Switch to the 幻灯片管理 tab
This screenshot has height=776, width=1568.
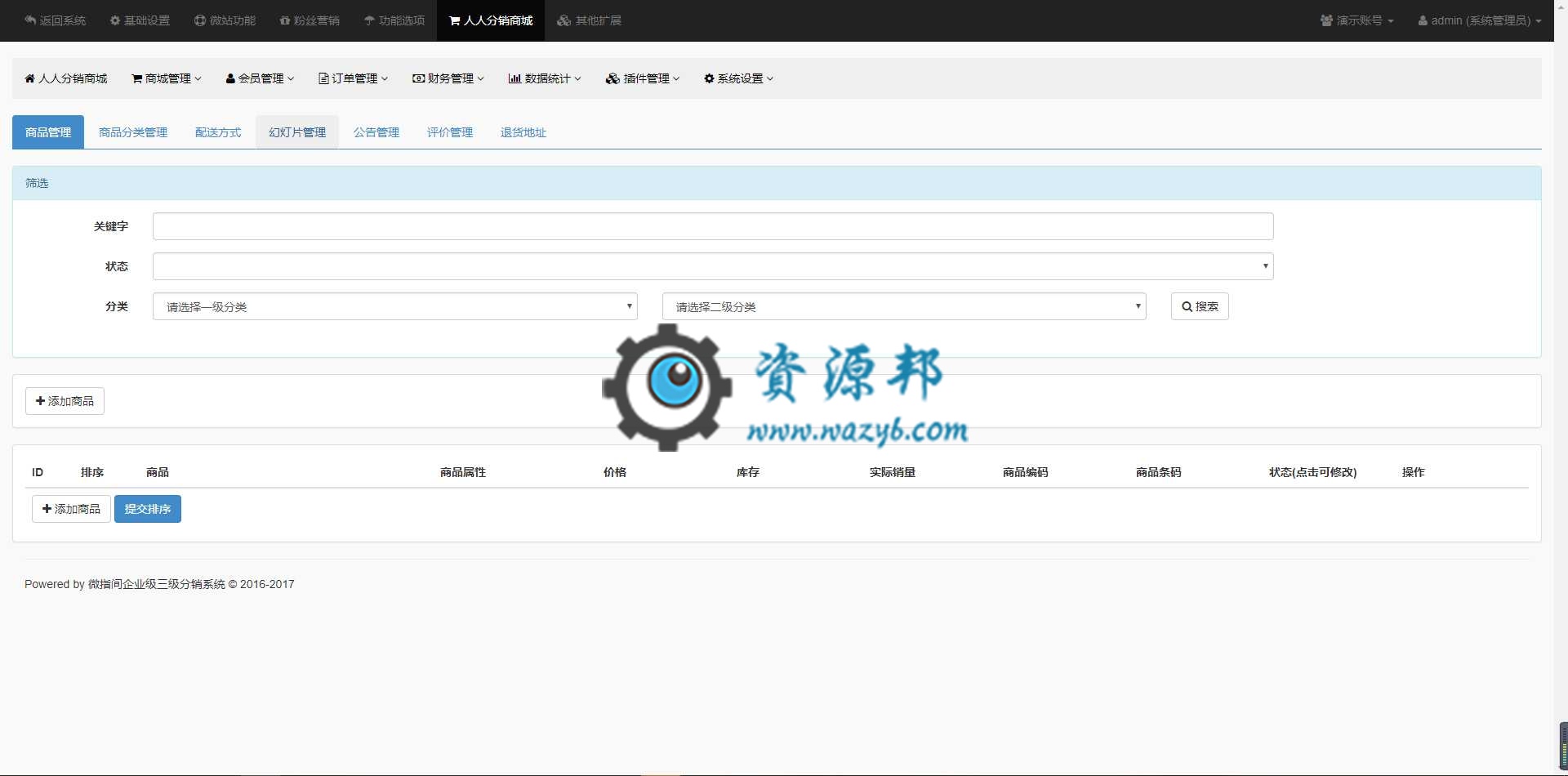click(x=297, y=132)
